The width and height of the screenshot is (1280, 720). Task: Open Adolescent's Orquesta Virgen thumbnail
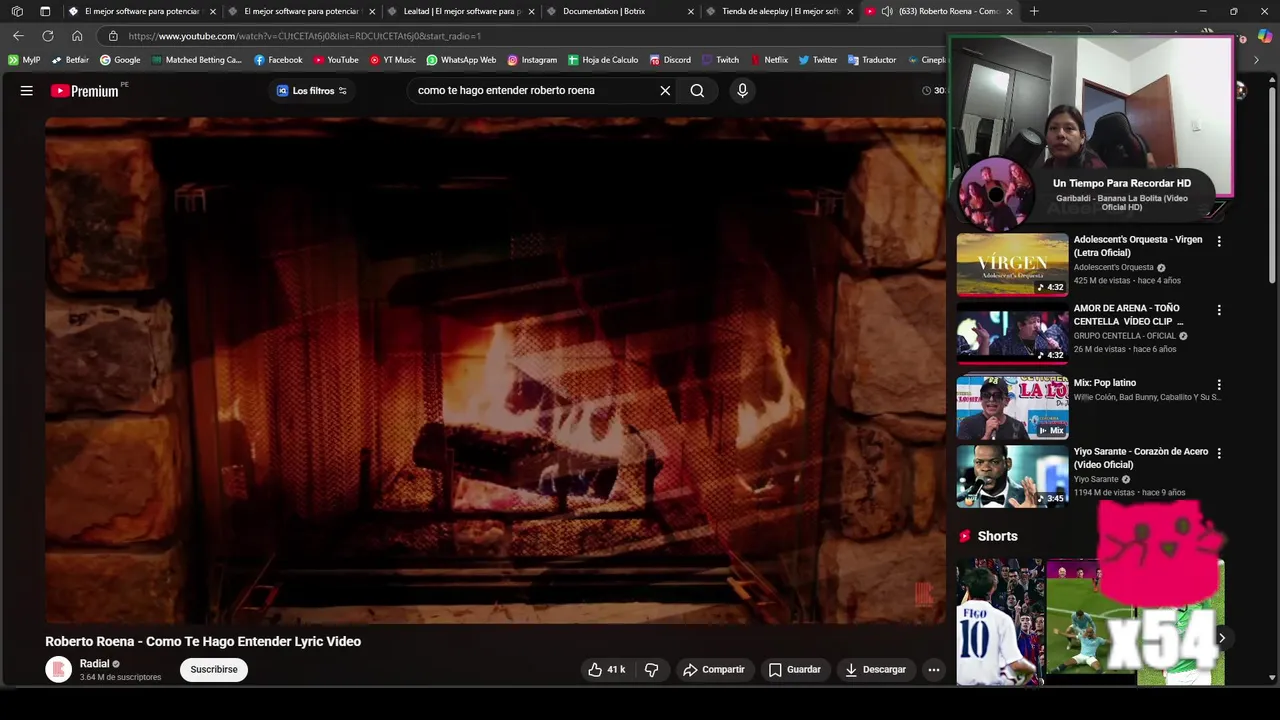click(x=1012, y=265)
